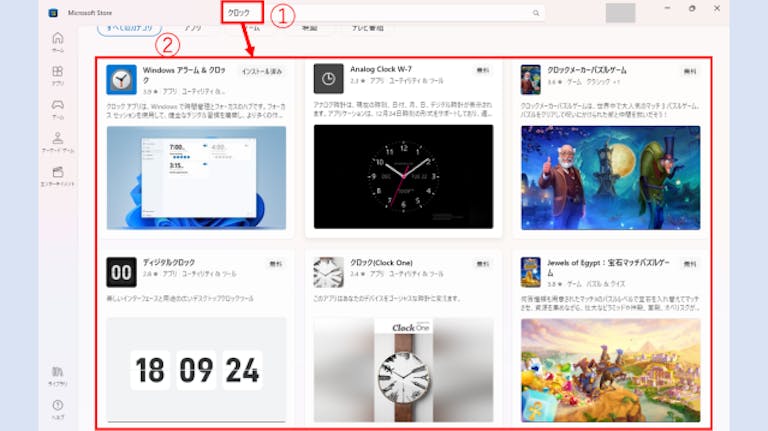
Task: Click the クロックメーカーパズルゲーム app icon
Action: click(x=530, y=79)
